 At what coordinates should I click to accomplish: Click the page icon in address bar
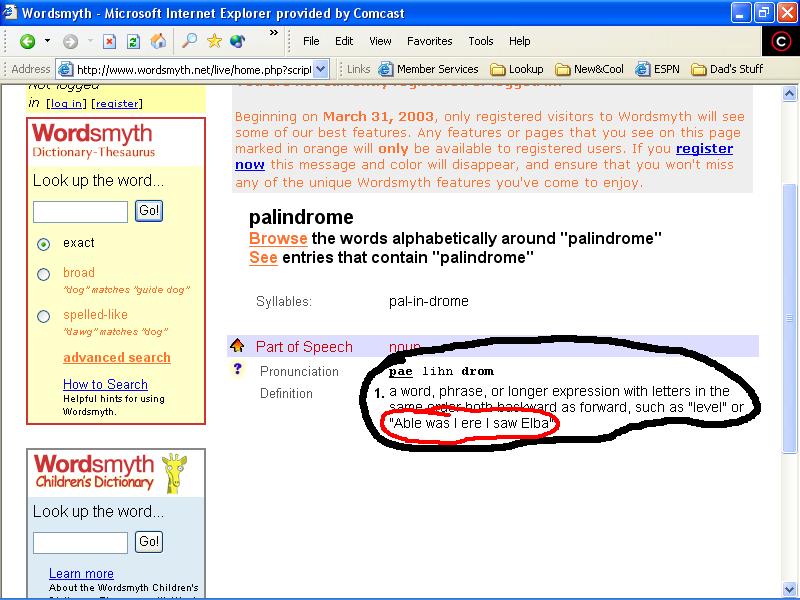(x=66, y=69)
